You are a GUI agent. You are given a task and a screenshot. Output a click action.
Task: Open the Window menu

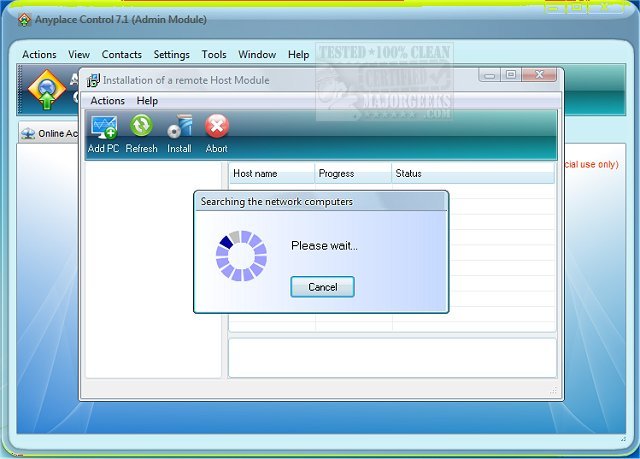coord(257,54)
